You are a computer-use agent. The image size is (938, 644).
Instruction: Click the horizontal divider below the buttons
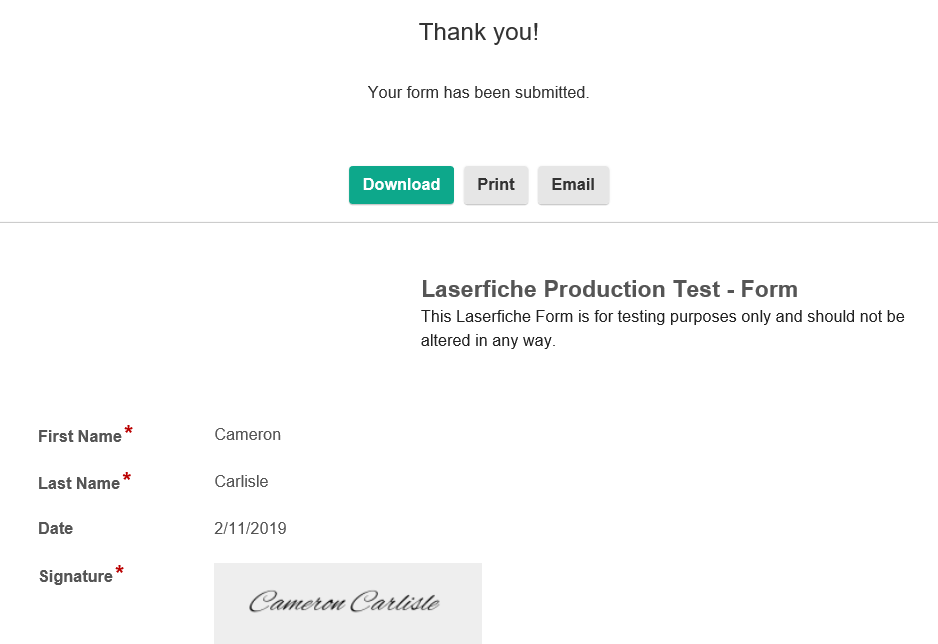tap(469, 222)
